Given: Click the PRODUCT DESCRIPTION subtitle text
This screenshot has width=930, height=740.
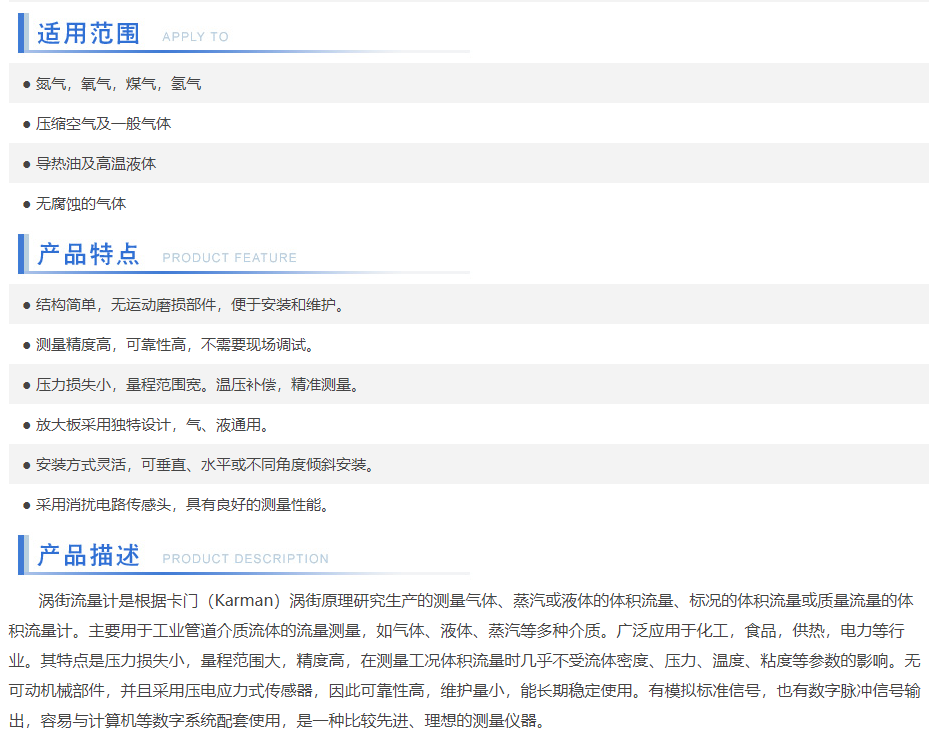Looking at the screenshot, I should point(245,559).
